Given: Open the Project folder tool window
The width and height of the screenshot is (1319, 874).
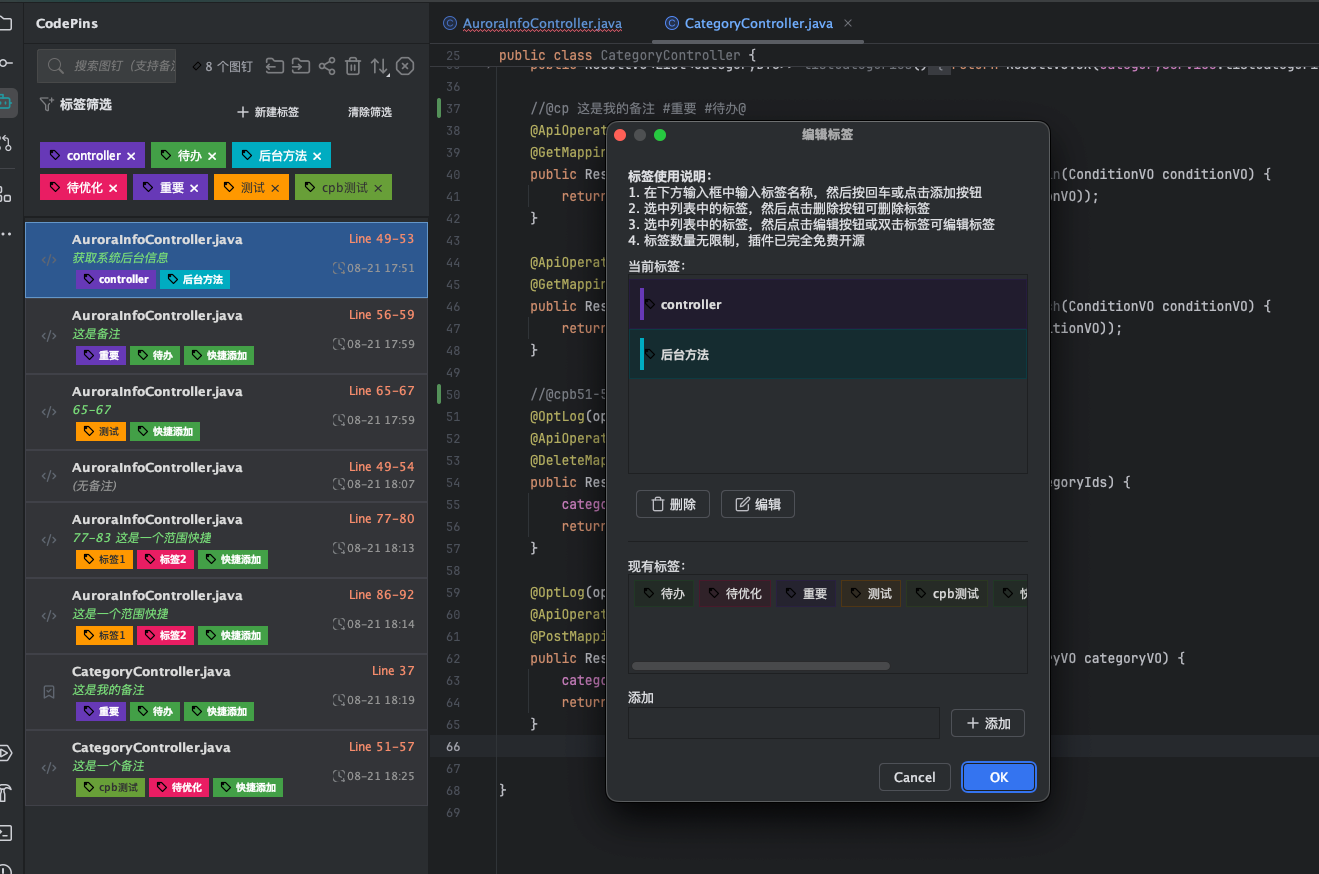Looking at the screenshot, I should pyautogui.click(x=5, y=22).
